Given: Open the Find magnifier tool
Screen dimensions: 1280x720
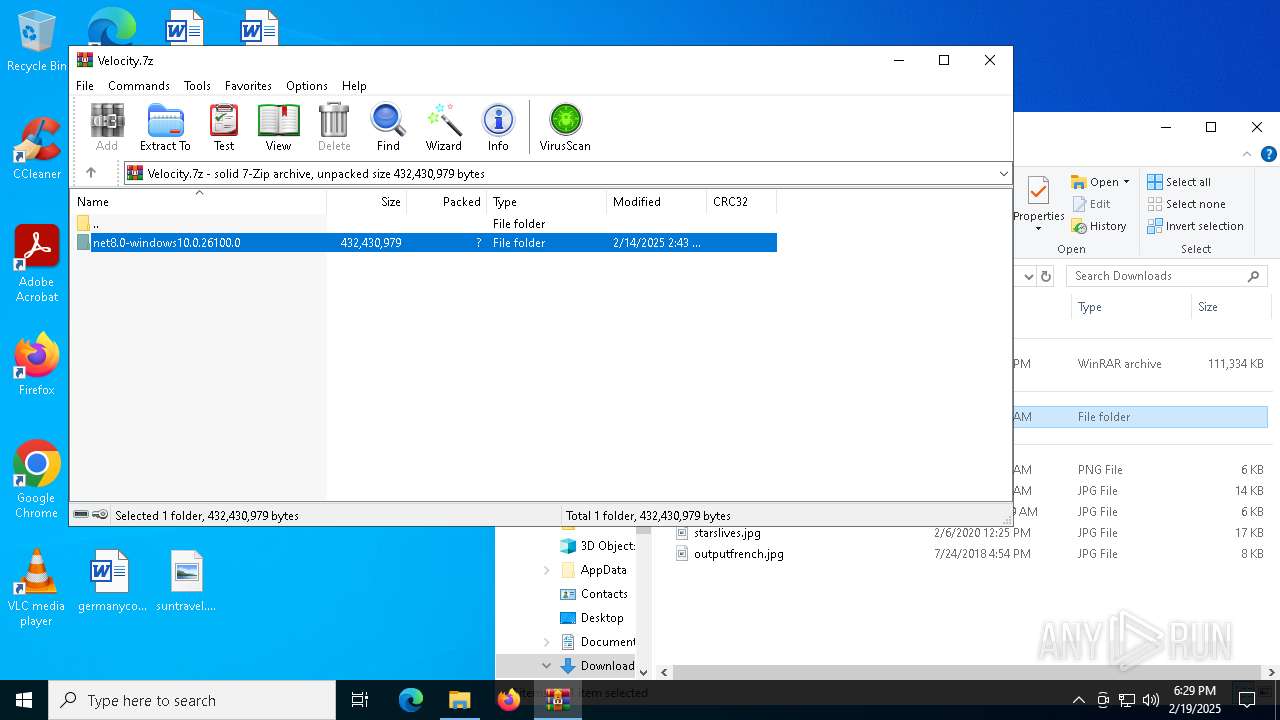Looking at the screenshot, I should [388, 127].
